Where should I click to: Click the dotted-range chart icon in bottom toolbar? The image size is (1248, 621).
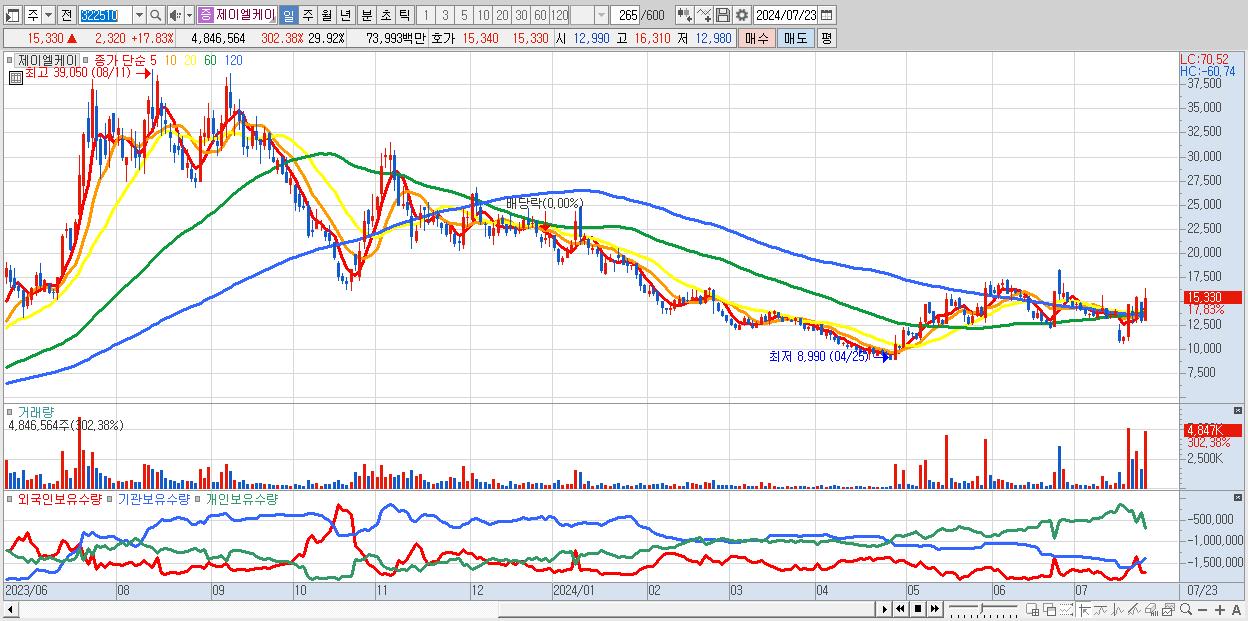pyautogui.click(x=1066, y=609)
